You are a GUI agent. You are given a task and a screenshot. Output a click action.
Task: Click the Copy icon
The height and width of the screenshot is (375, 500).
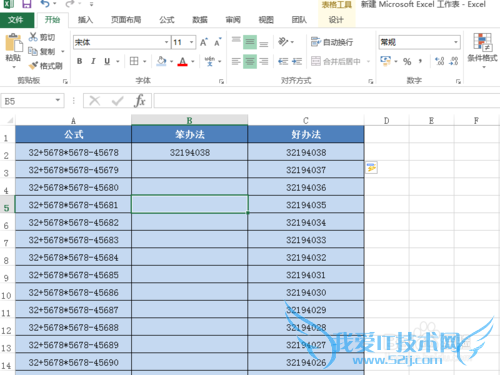33,51
